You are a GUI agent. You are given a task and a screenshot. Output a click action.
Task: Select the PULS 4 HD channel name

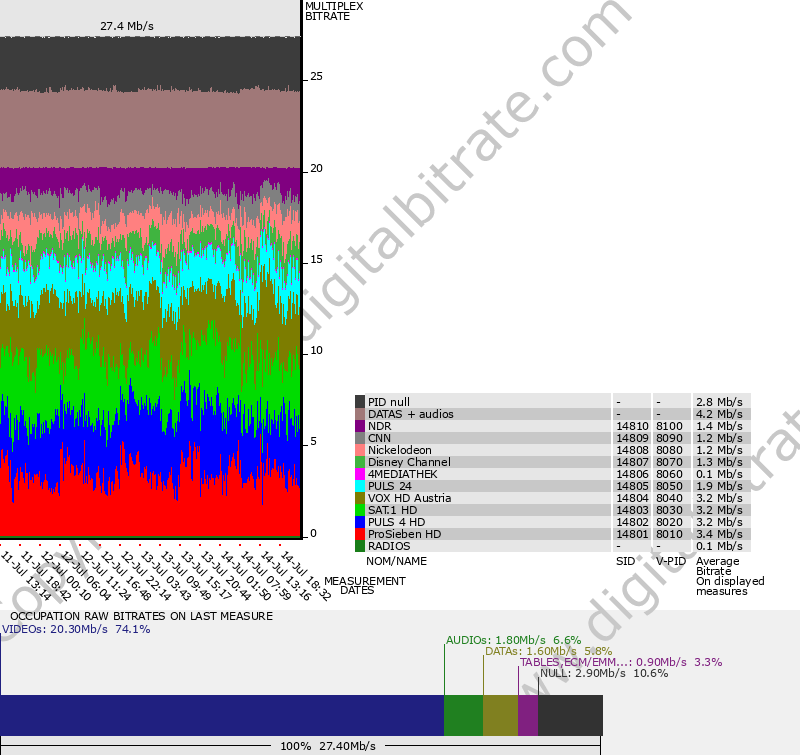click(396, 522)
